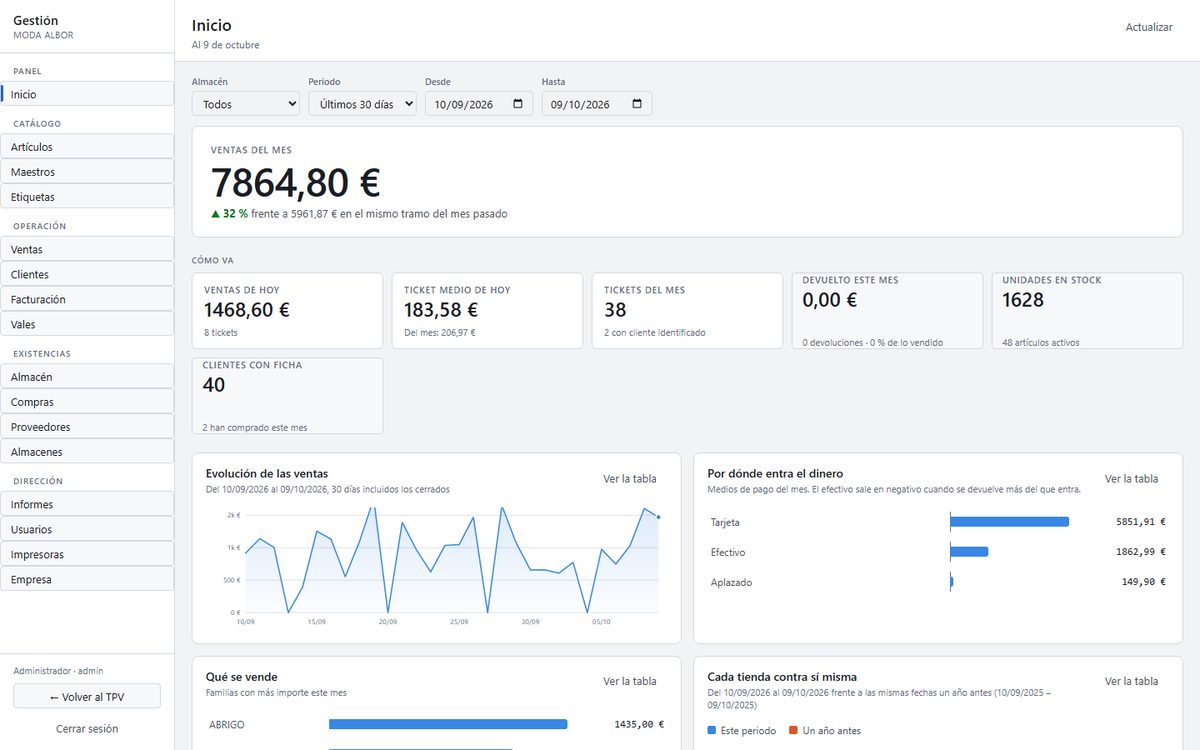Click the Ticket medio de hoy card
This screenshot has height=750, width=1200.
487,311
